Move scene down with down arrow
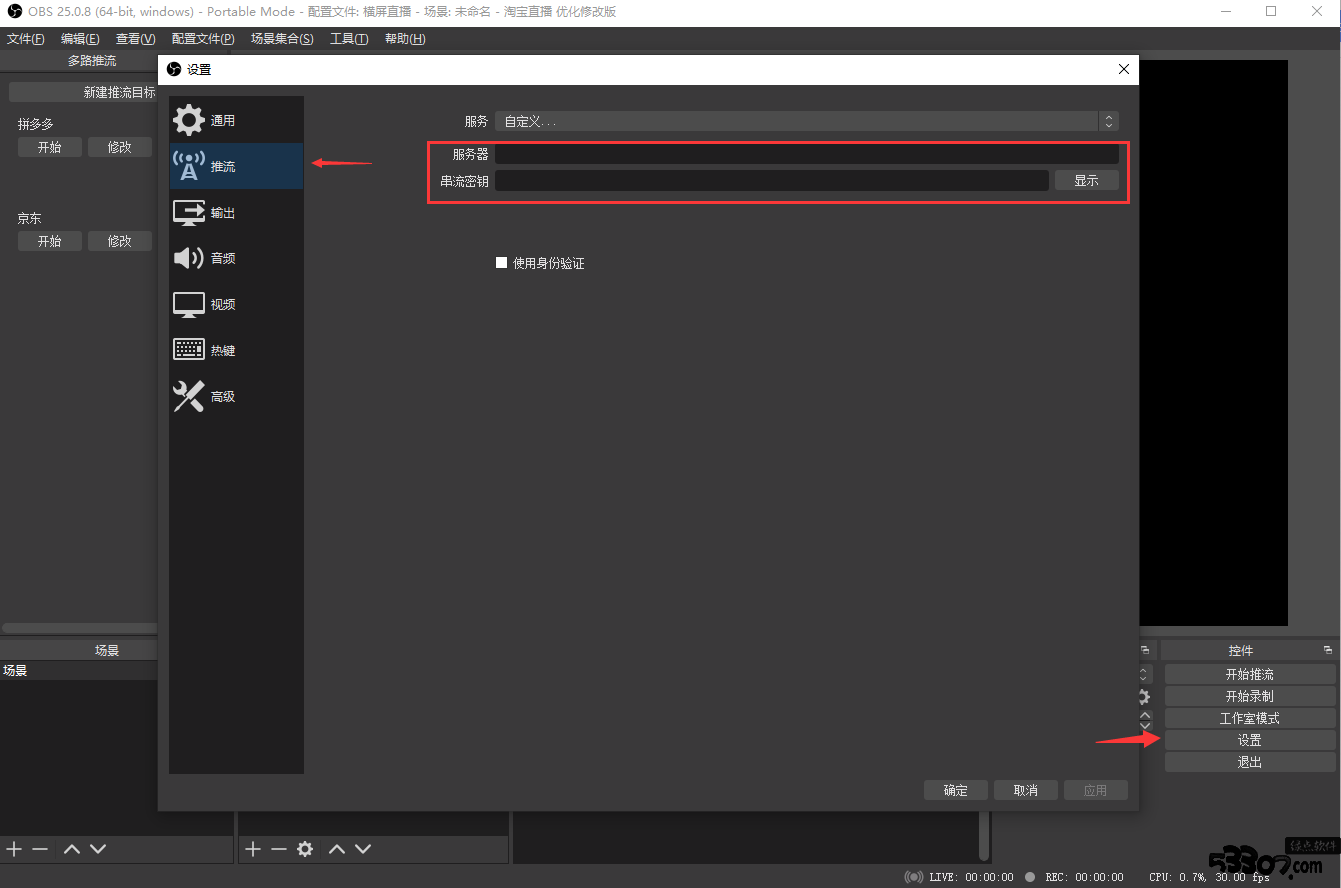1341x888 pixels. (98, 849)
